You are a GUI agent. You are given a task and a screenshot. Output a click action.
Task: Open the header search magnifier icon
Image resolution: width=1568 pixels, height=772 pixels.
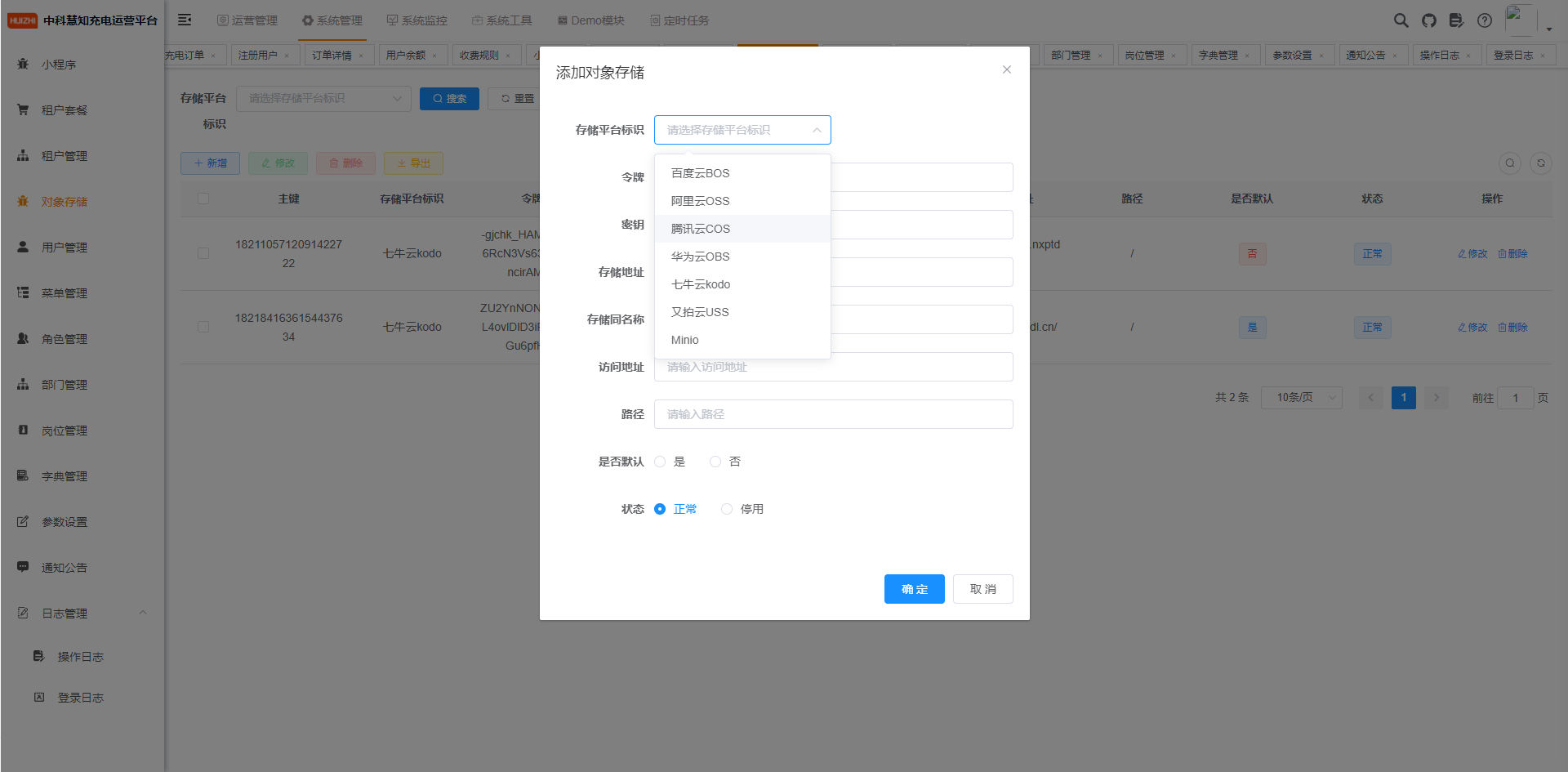(x=1401, y=20)
